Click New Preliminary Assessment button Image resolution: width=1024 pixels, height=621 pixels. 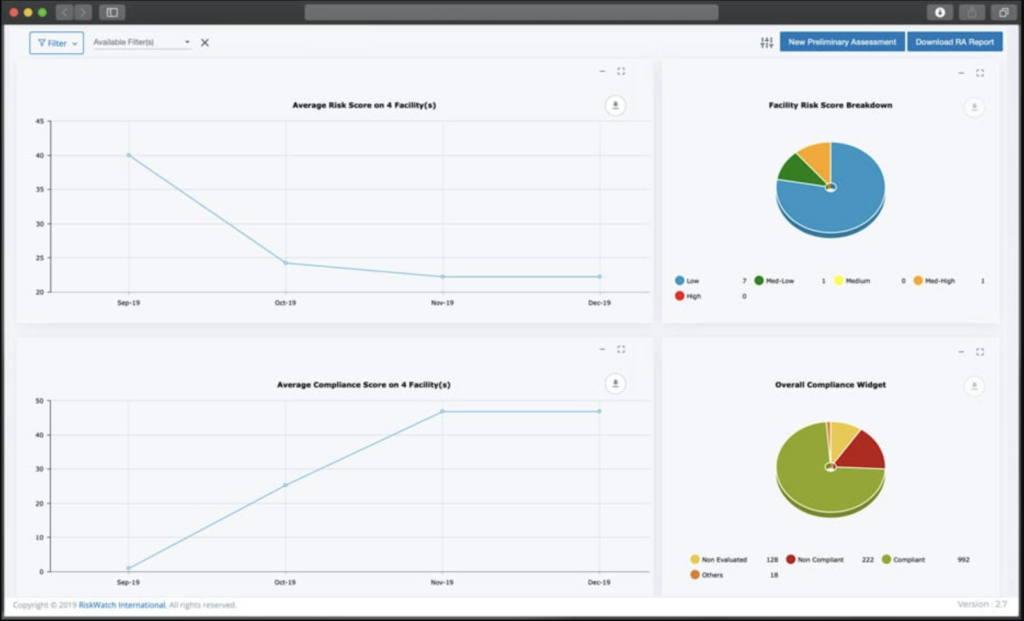pyautogui.click(x=842, y=42)
